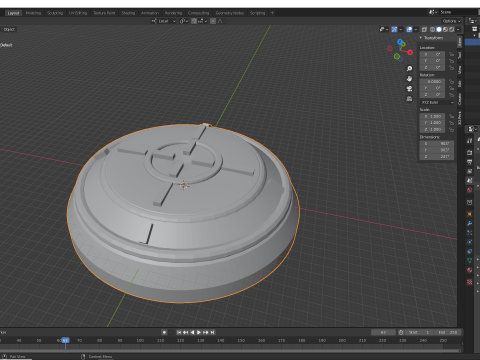Open the Local transform orientation dropdown
This screenshot has width=480, height=360.
click(x=163, y=21)
